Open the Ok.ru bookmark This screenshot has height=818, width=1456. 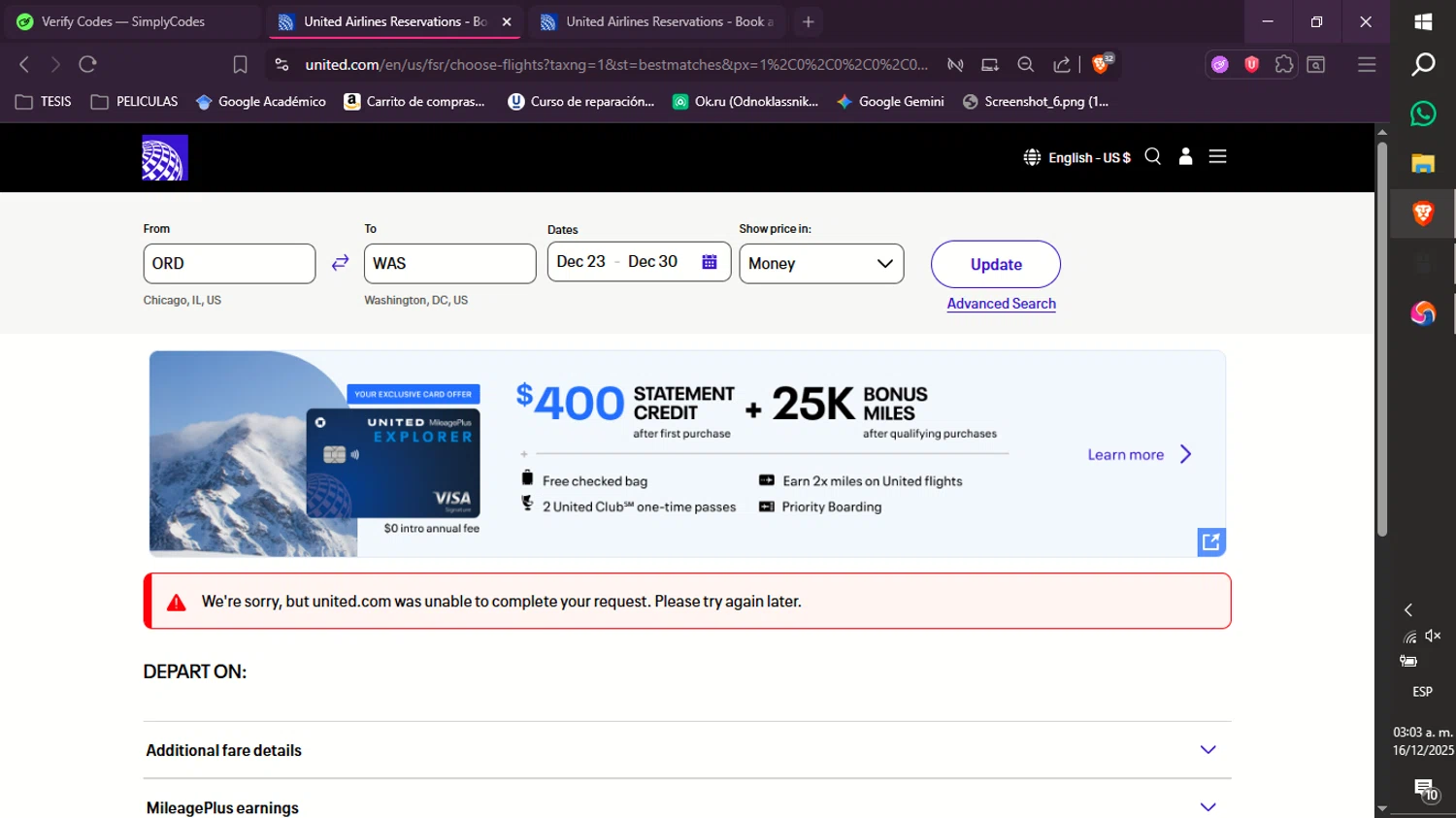[746, 101]
